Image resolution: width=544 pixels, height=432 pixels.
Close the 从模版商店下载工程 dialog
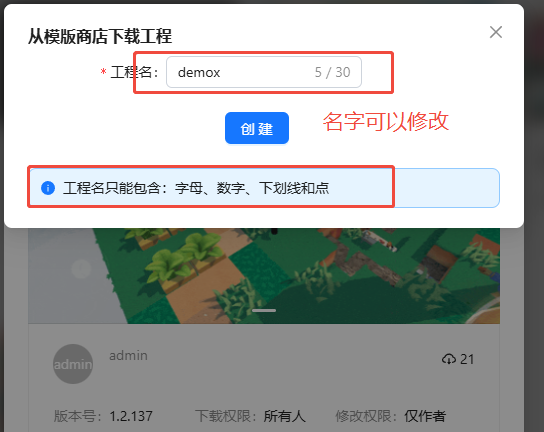click(496, 32)
